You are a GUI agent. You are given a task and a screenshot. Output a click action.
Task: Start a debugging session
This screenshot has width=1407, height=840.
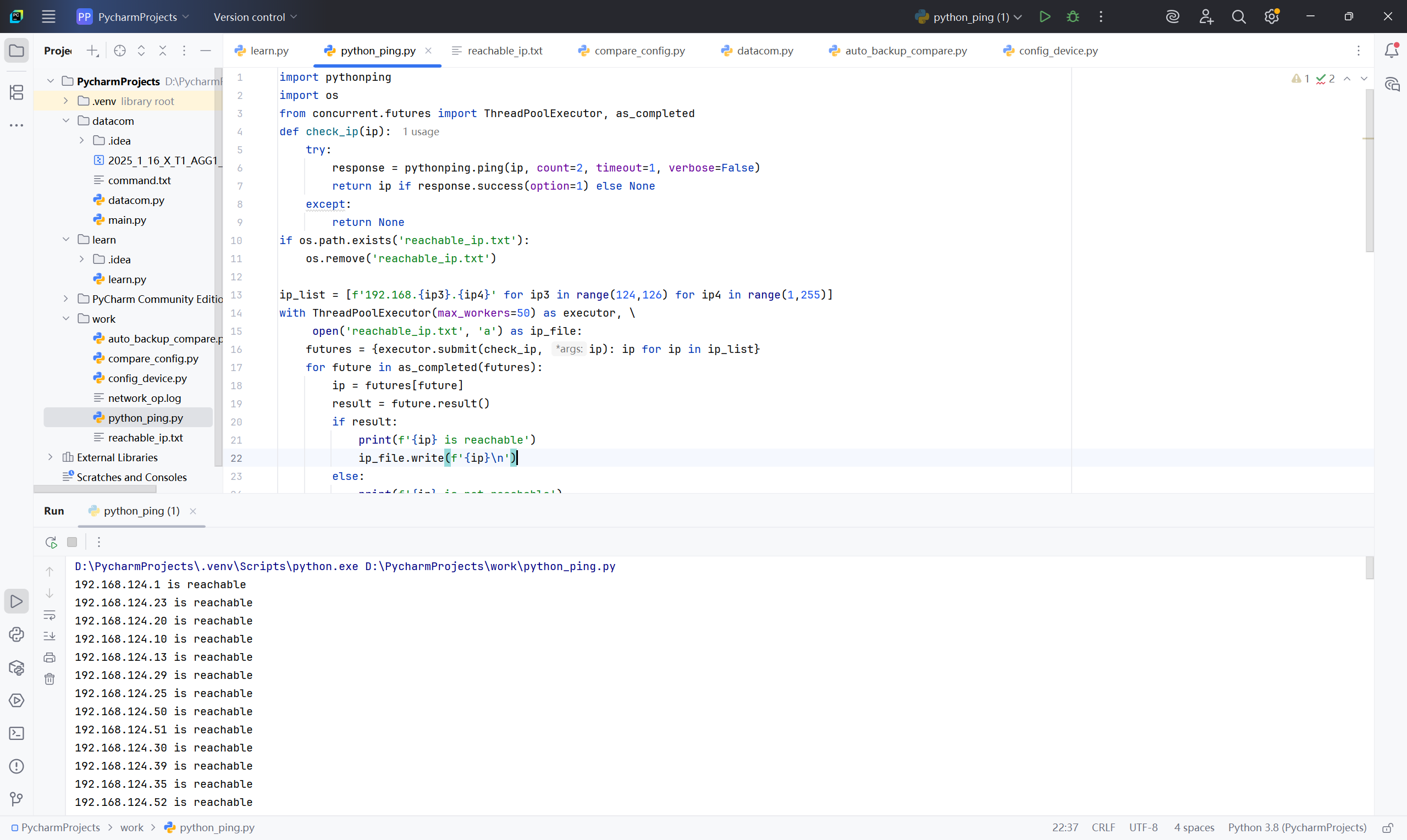(x=1073, y=16)
